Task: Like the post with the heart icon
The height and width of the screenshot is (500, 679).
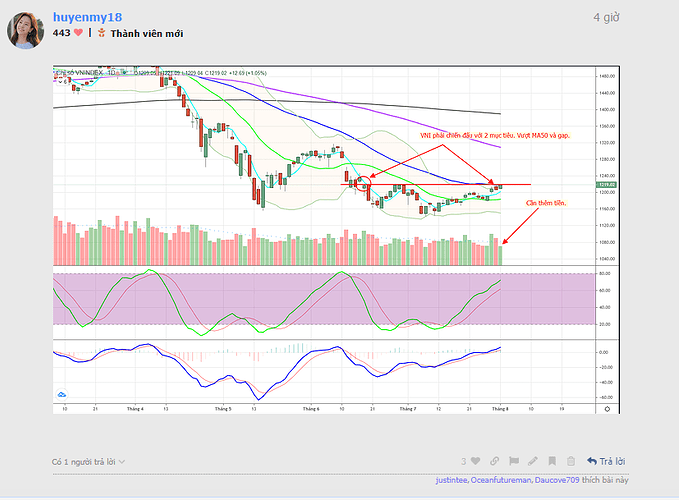Action: click(475, 461)
